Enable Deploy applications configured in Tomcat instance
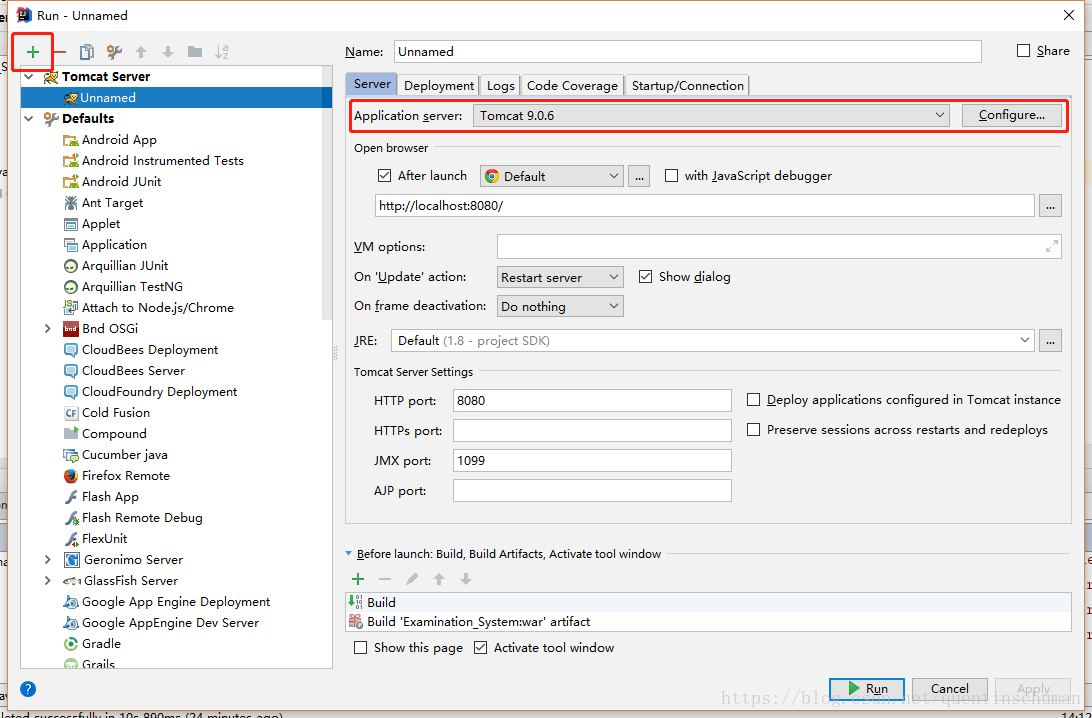1092x718 pixels. tap(753, 400)
